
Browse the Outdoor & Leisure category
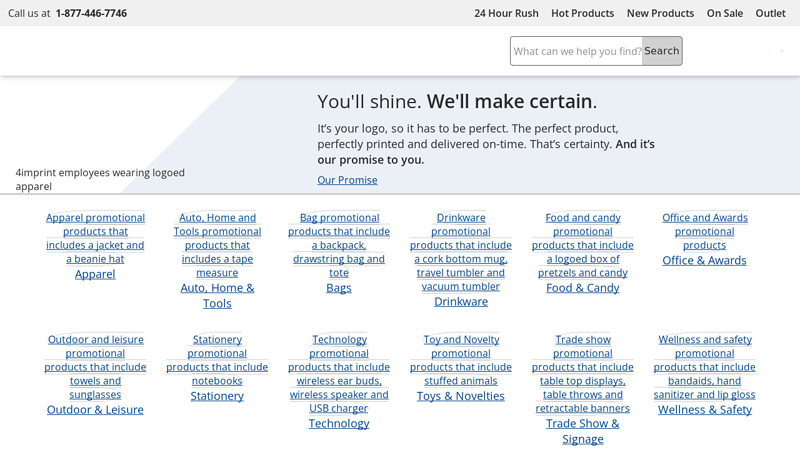pyautogui.click(x=95, y=409)
